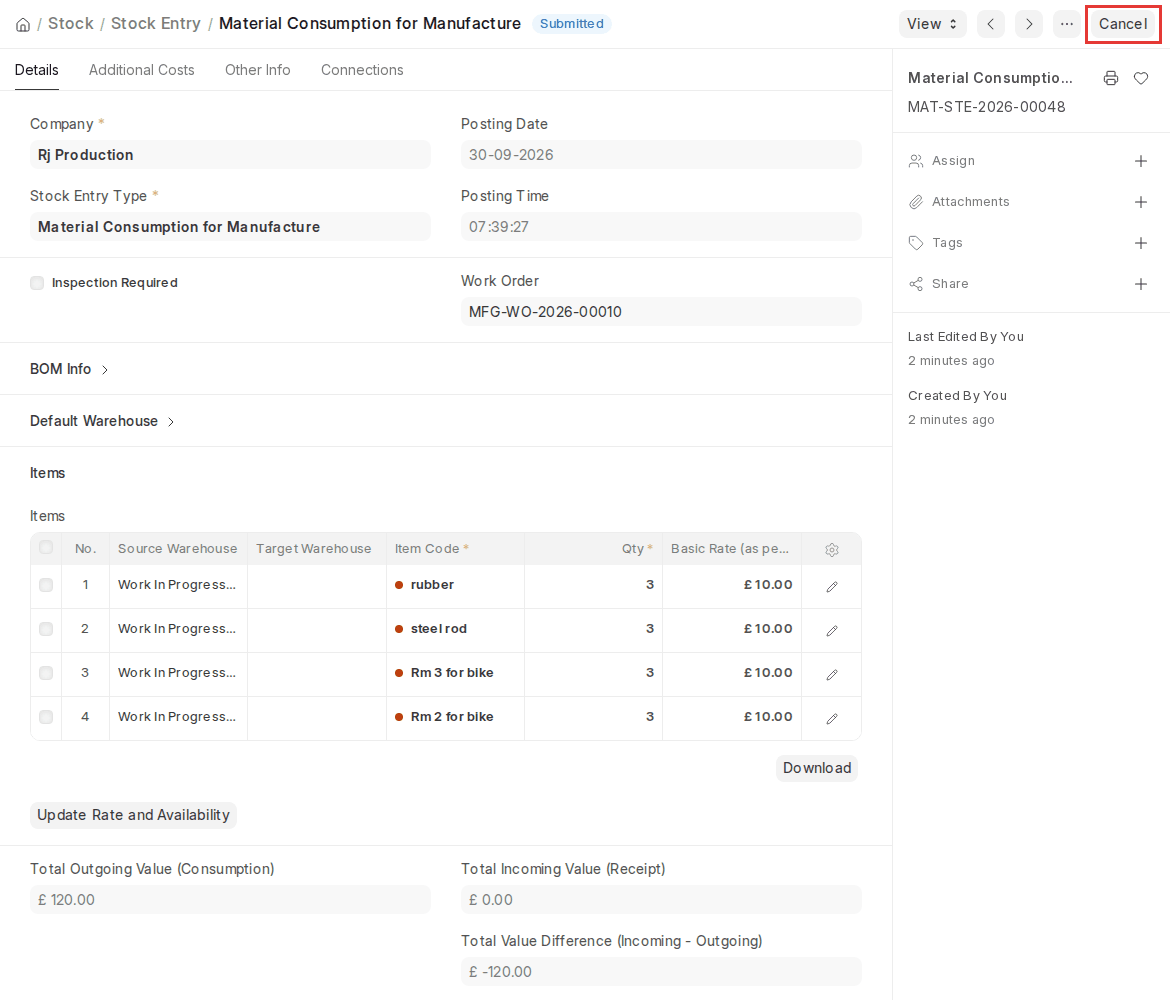Screen dimensions: 1170x1000
Task: Edit Rm 3 for bike row pencil
Action: click(x=832, y=675)
